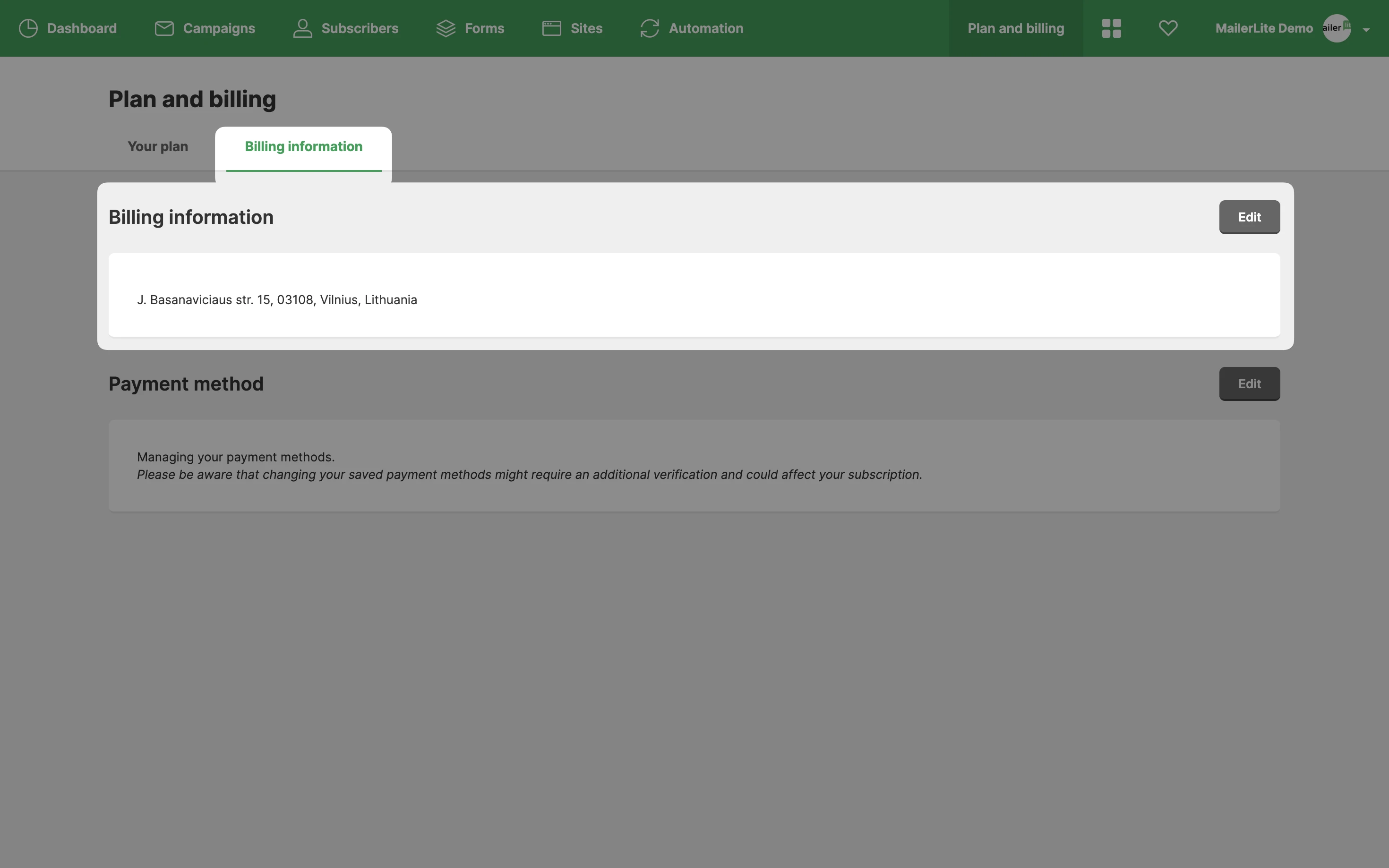Viewport: 1389px width, 868px height.
Task: Open the MailerLite Demo account menu
Action: pos(1263,28)
